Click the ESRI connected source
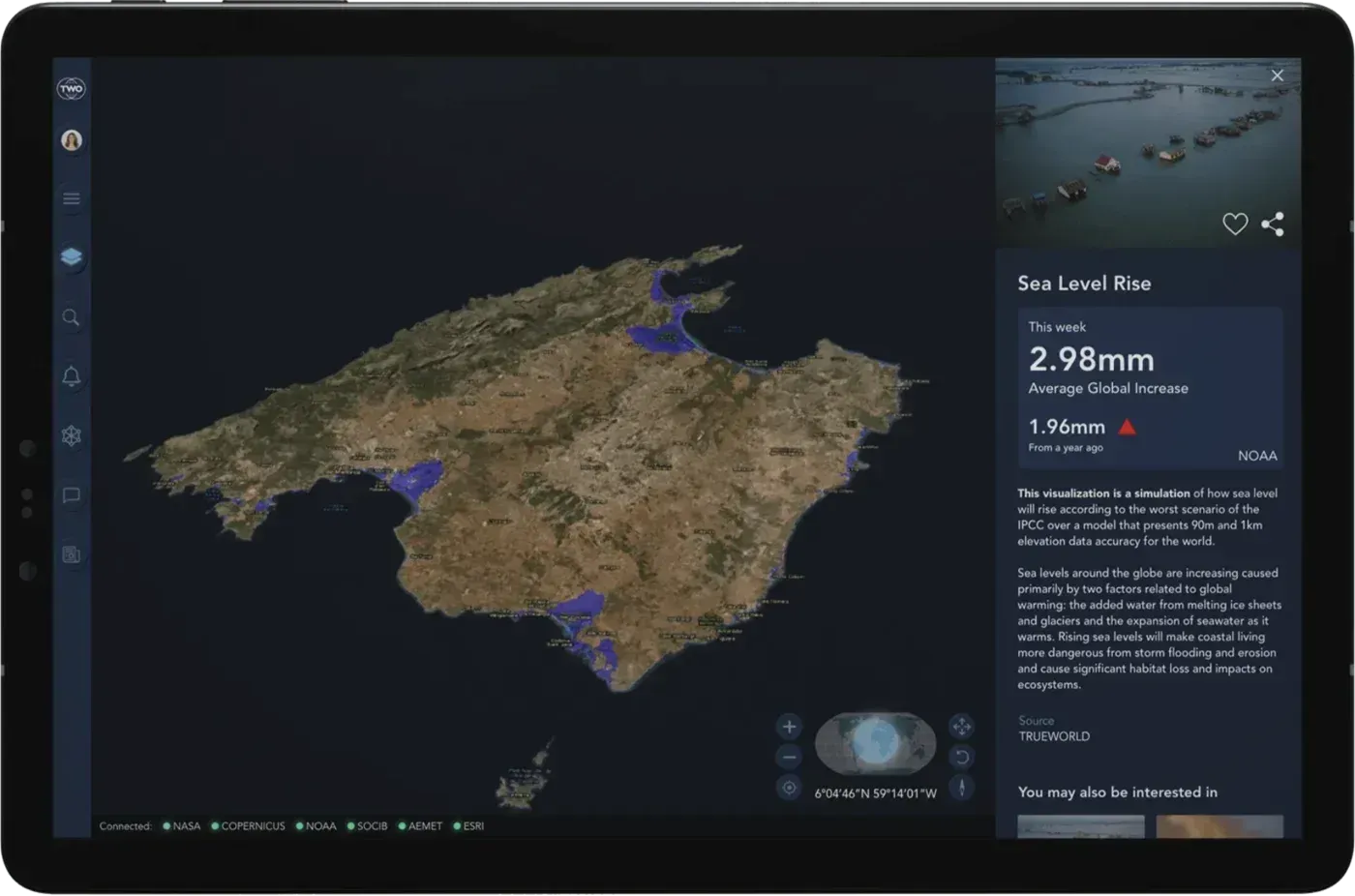This screenshot has height=896, width=1355. (x=469, y=826)
